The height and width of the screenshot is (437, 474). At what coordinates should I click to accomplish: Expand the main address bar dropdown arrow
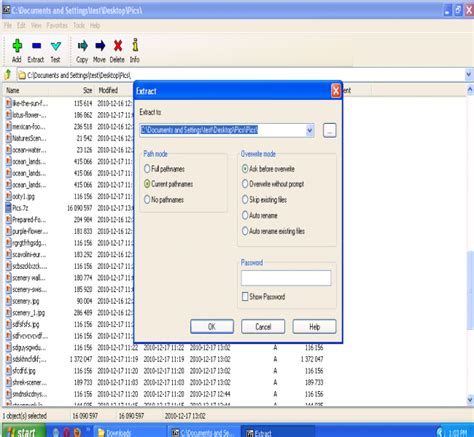(469, 75)
